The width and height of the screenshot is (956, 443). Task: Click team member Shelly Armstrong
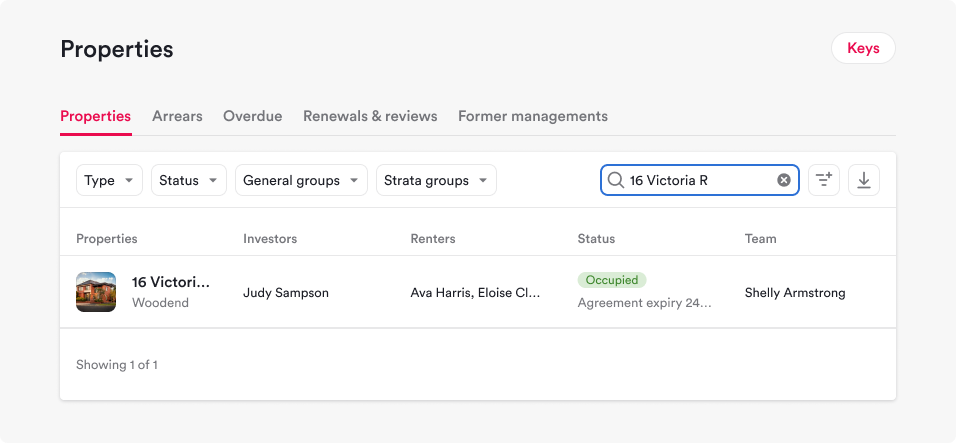[795, 293]
